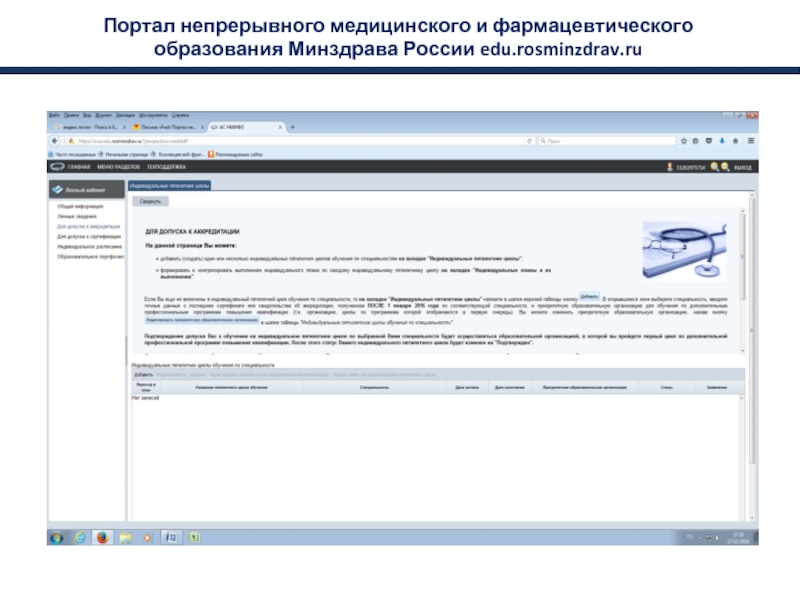Switch to the Письмо mail browser tab
The width and height of the screenshot is (800, 600).
[168, 127]
